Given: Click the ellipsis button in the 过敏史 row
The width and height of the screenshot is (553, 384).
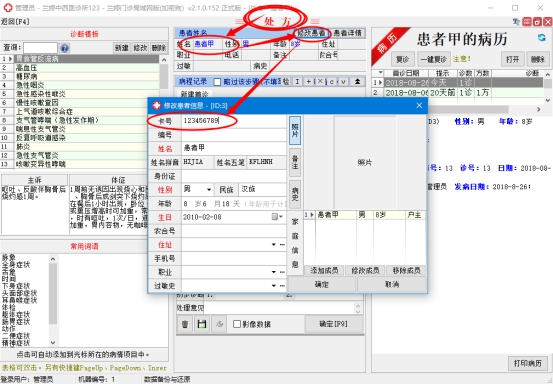Looking at the screenshot, I should [x=282, y=286].
